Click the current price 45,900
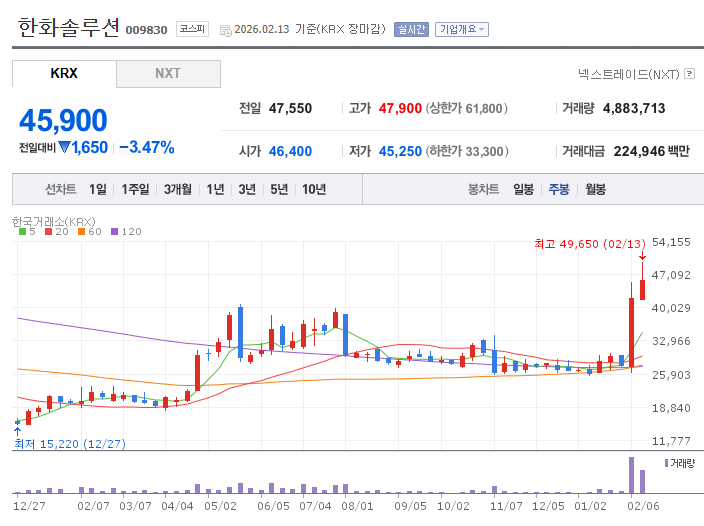This screenshot has width=704, height=526. [x=63, y=121]
